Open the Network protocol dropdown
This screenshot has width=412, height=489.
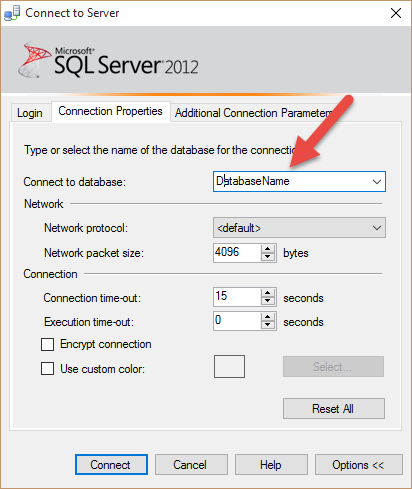[299, 228]
